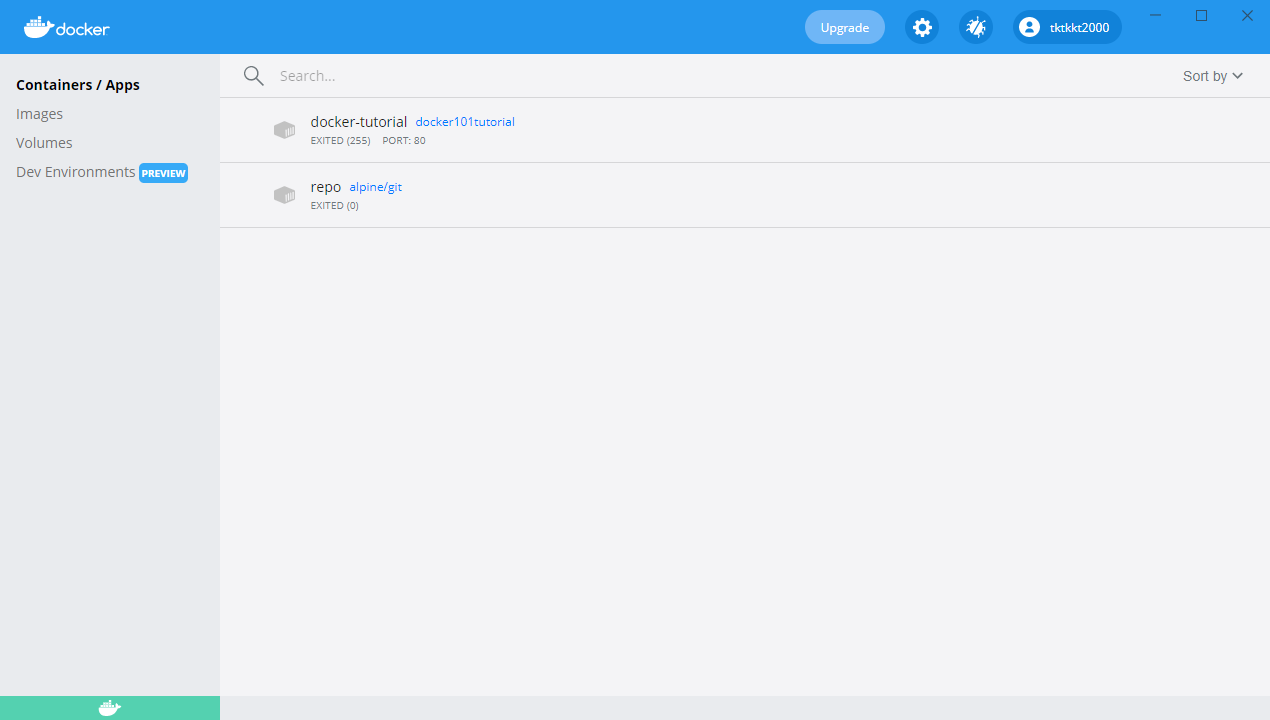Screen dimensions: 1270x720
Task: Click the Docker whale logo in header
Action: [66, 27]
